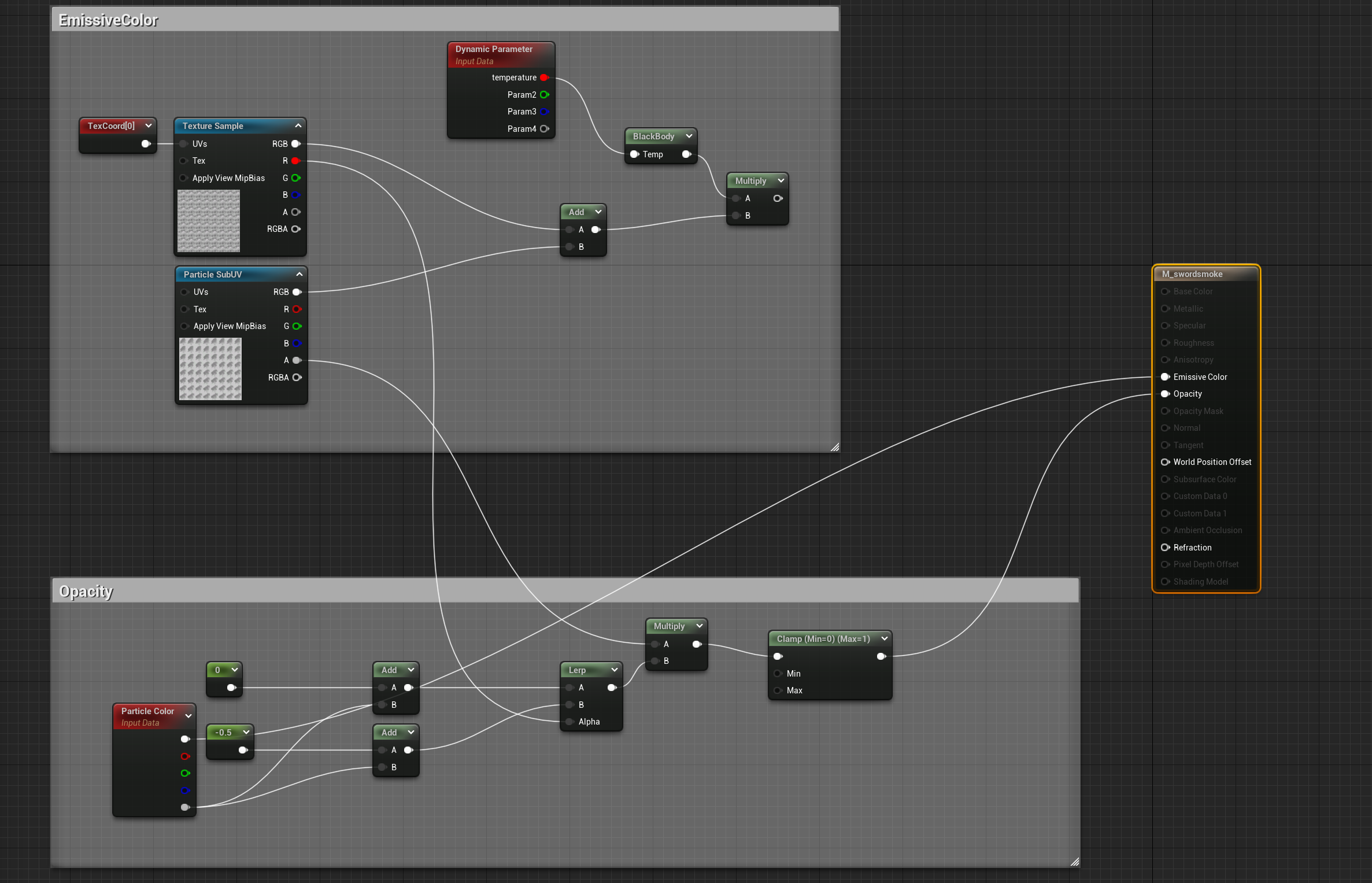Collapse the Particle SubUV node chevron
This screenshot has width=1372, height=883.
click(x=299, y=274)
